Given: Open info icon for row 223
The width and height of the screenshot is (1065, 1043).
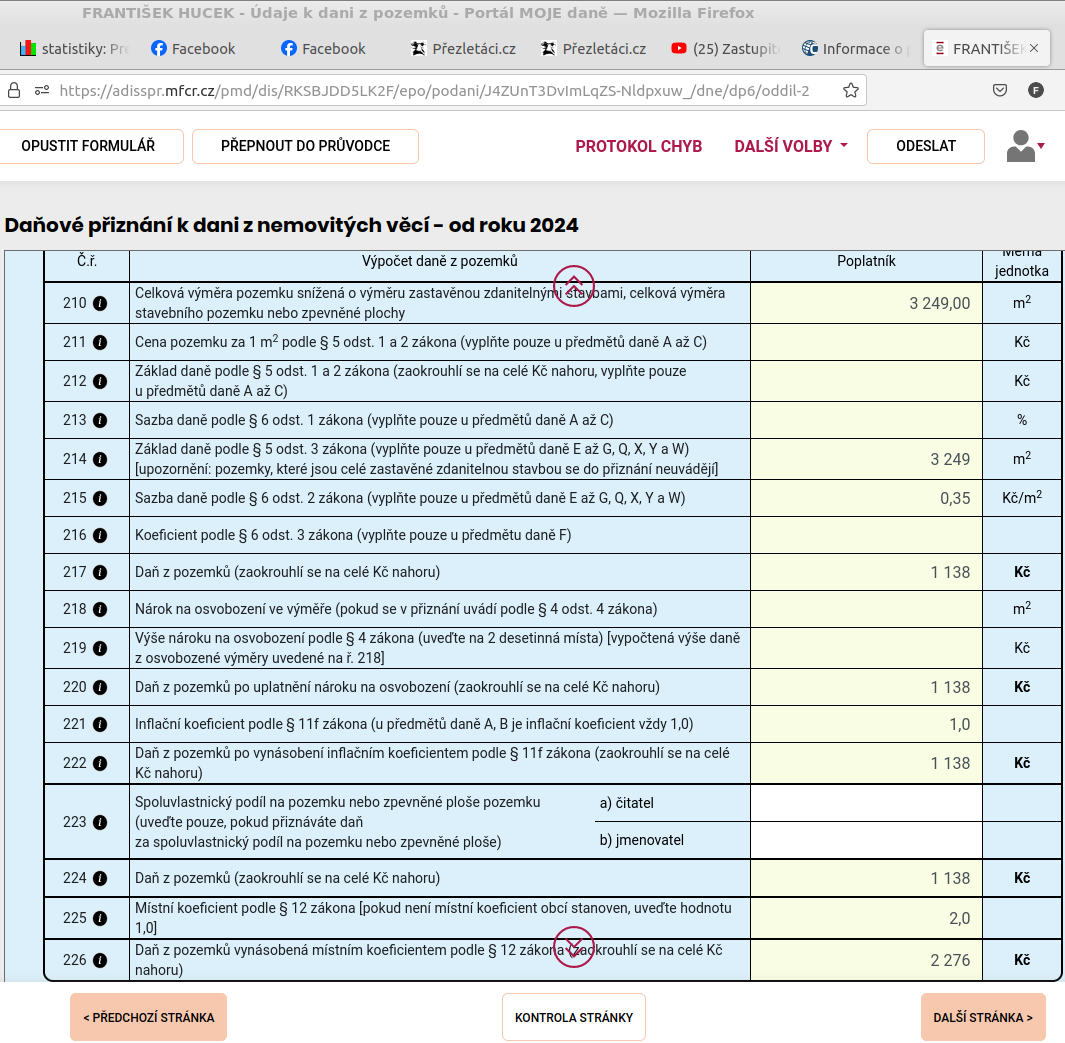Looking at the screenshot, I should (x=100, y=822).
